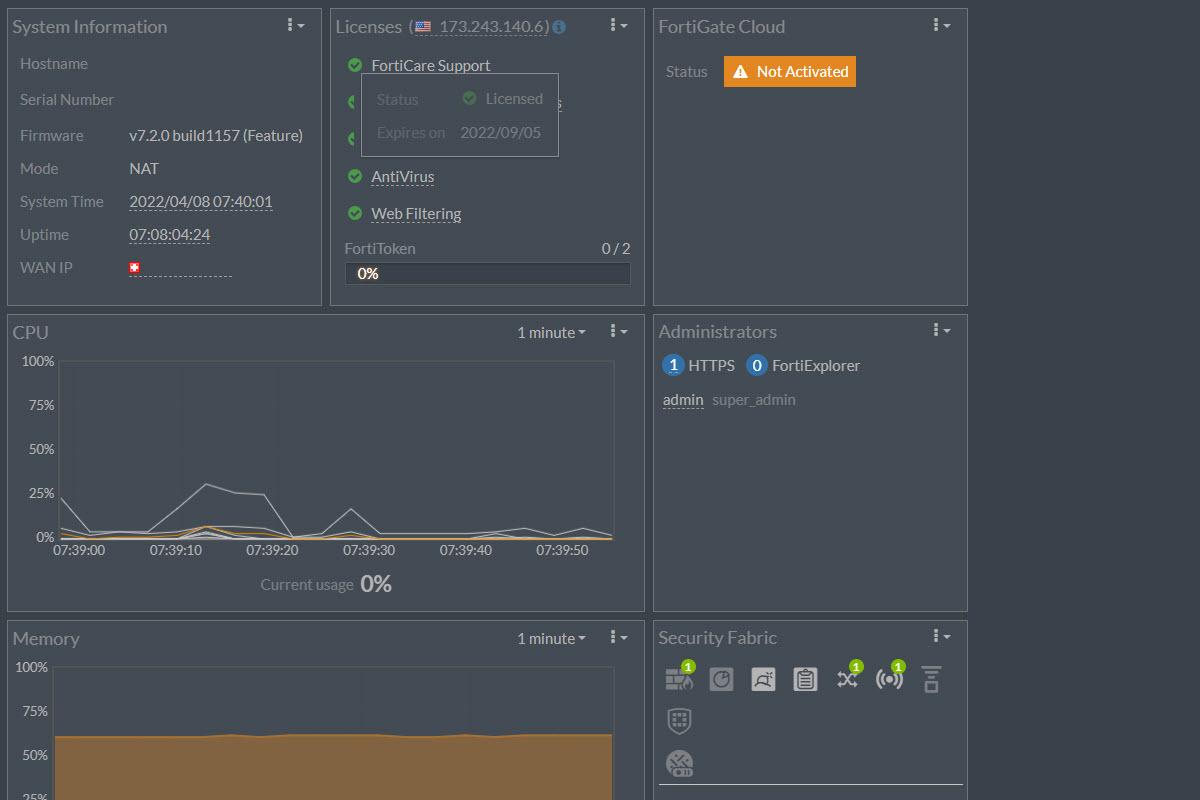
Task: Click the Expires on date 2022/09/05
Action: (500, 132)
